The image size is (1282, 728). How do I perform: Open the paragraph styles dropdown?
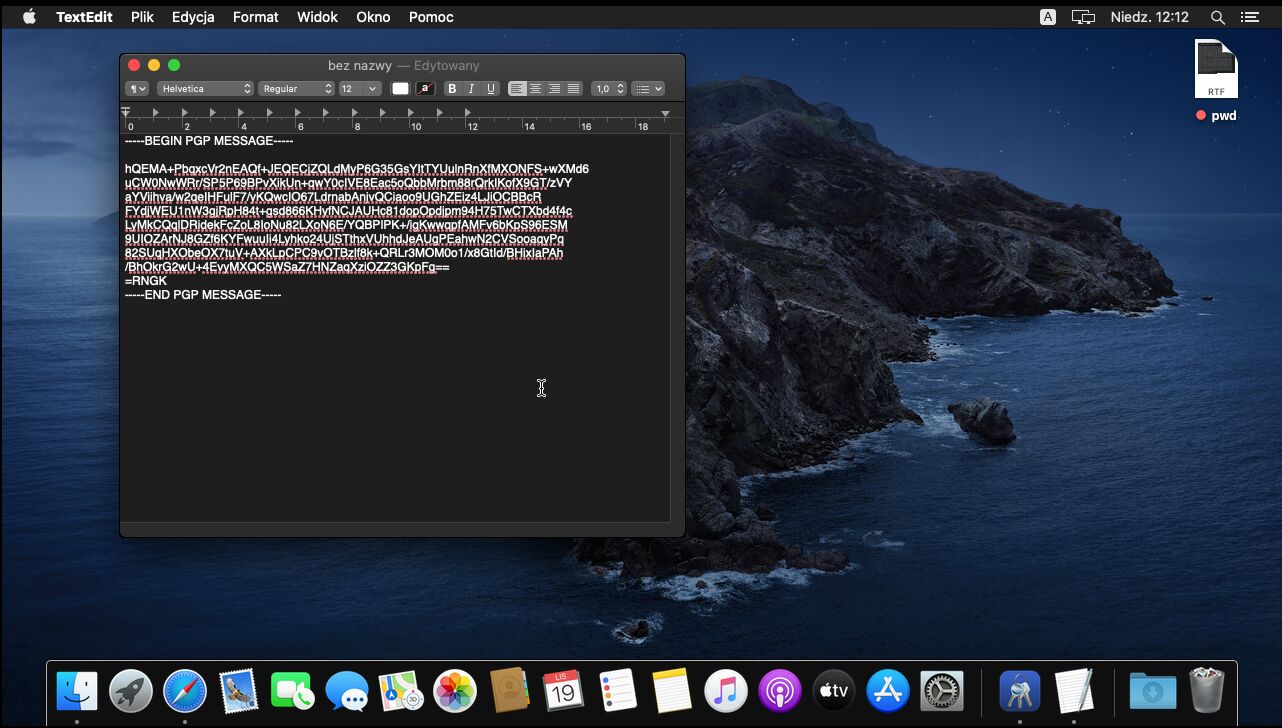click(136, 89)
